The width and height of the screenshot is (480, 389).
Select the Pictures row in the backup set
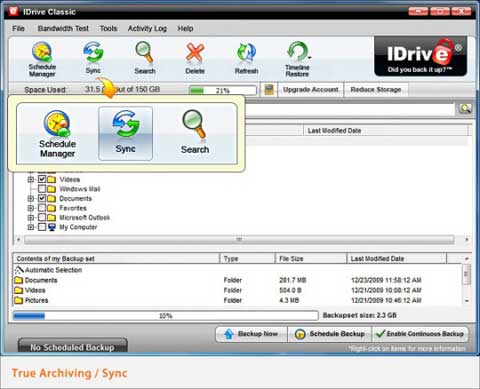[x=237, y=300]
